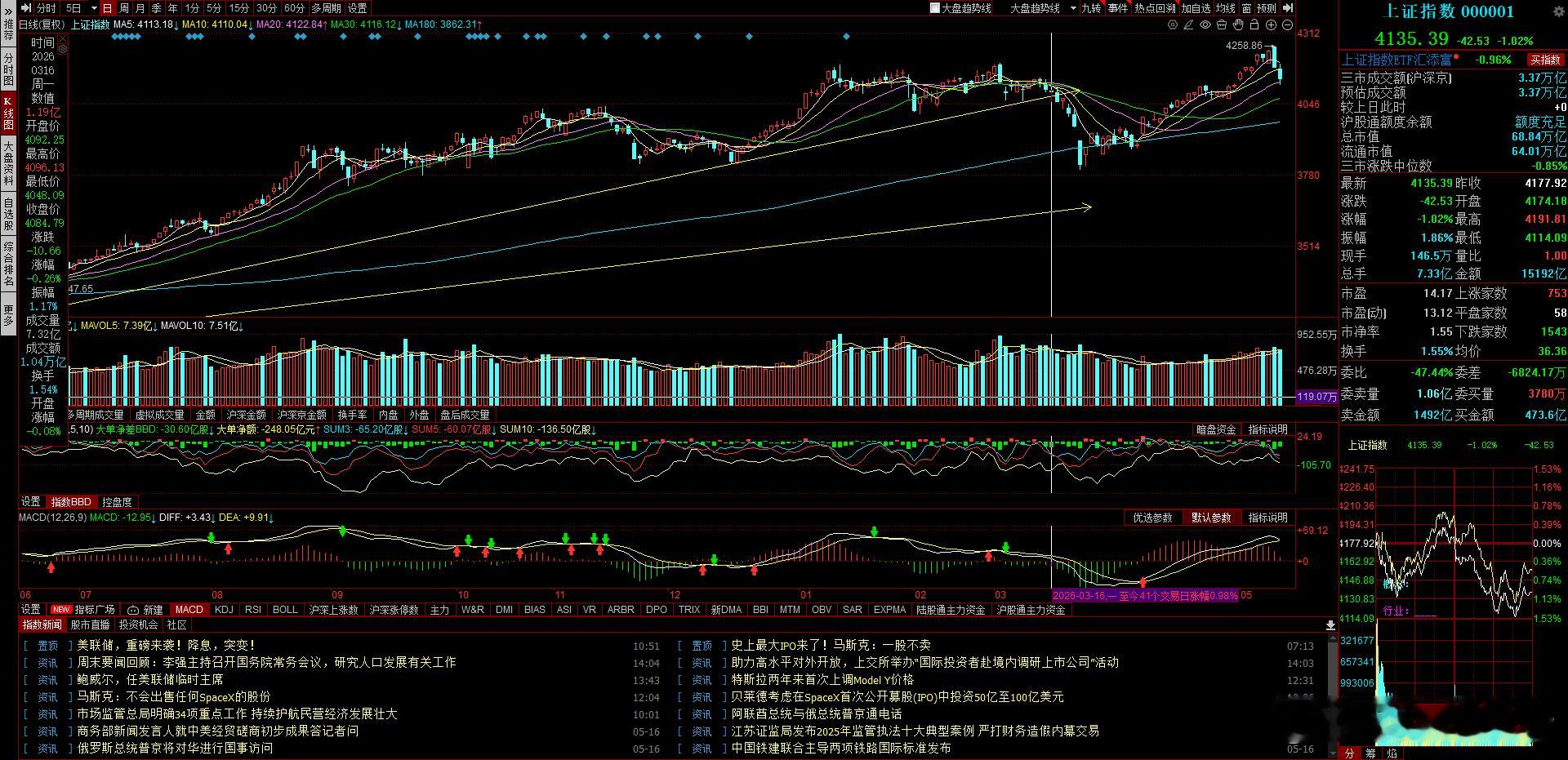Screen dimensions: 1568x760
Task: Switch to 分时 view
Action: coord(47,8)
